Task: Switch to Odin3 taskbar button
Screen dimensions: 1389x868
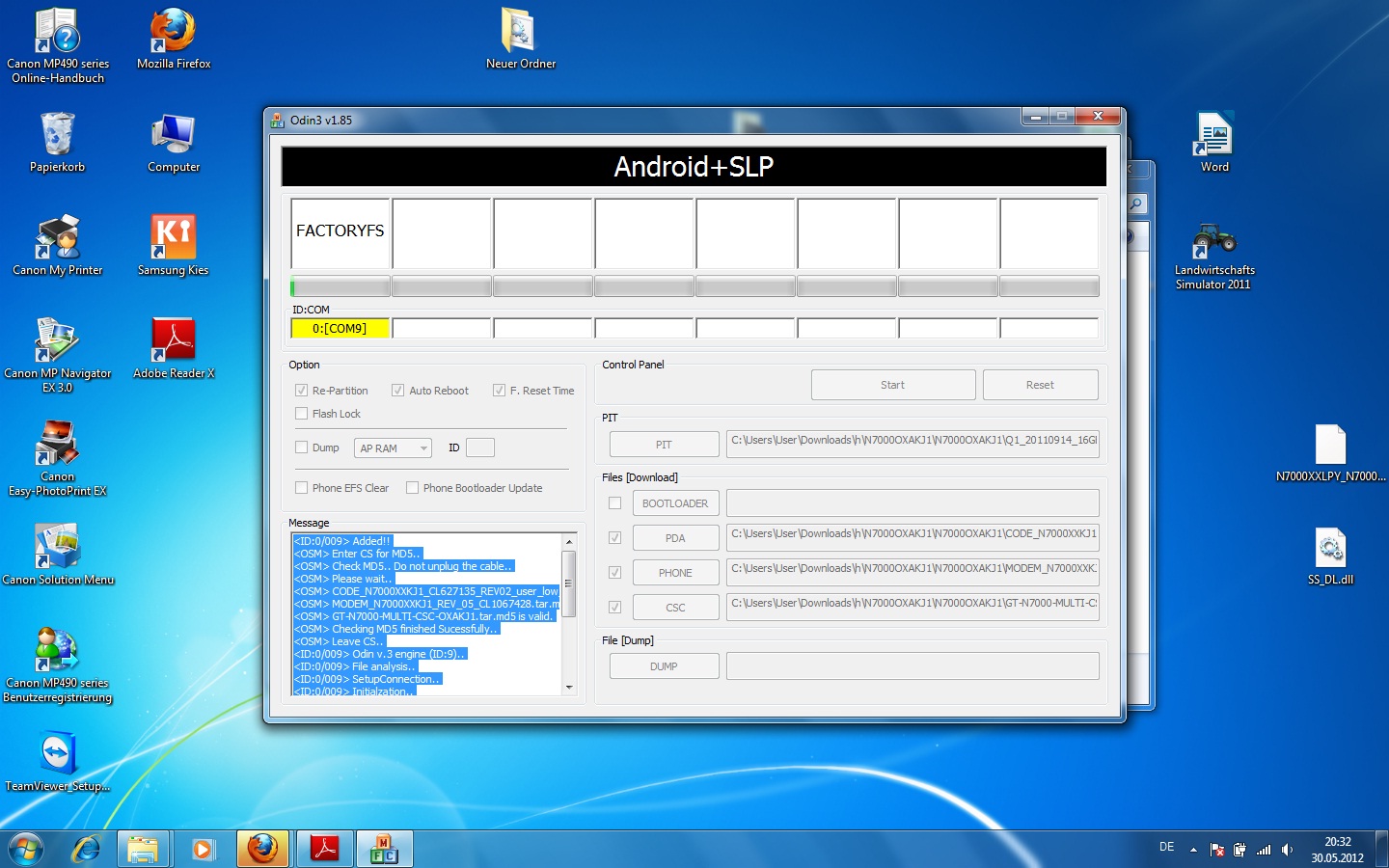Action: tap(384, 849)
